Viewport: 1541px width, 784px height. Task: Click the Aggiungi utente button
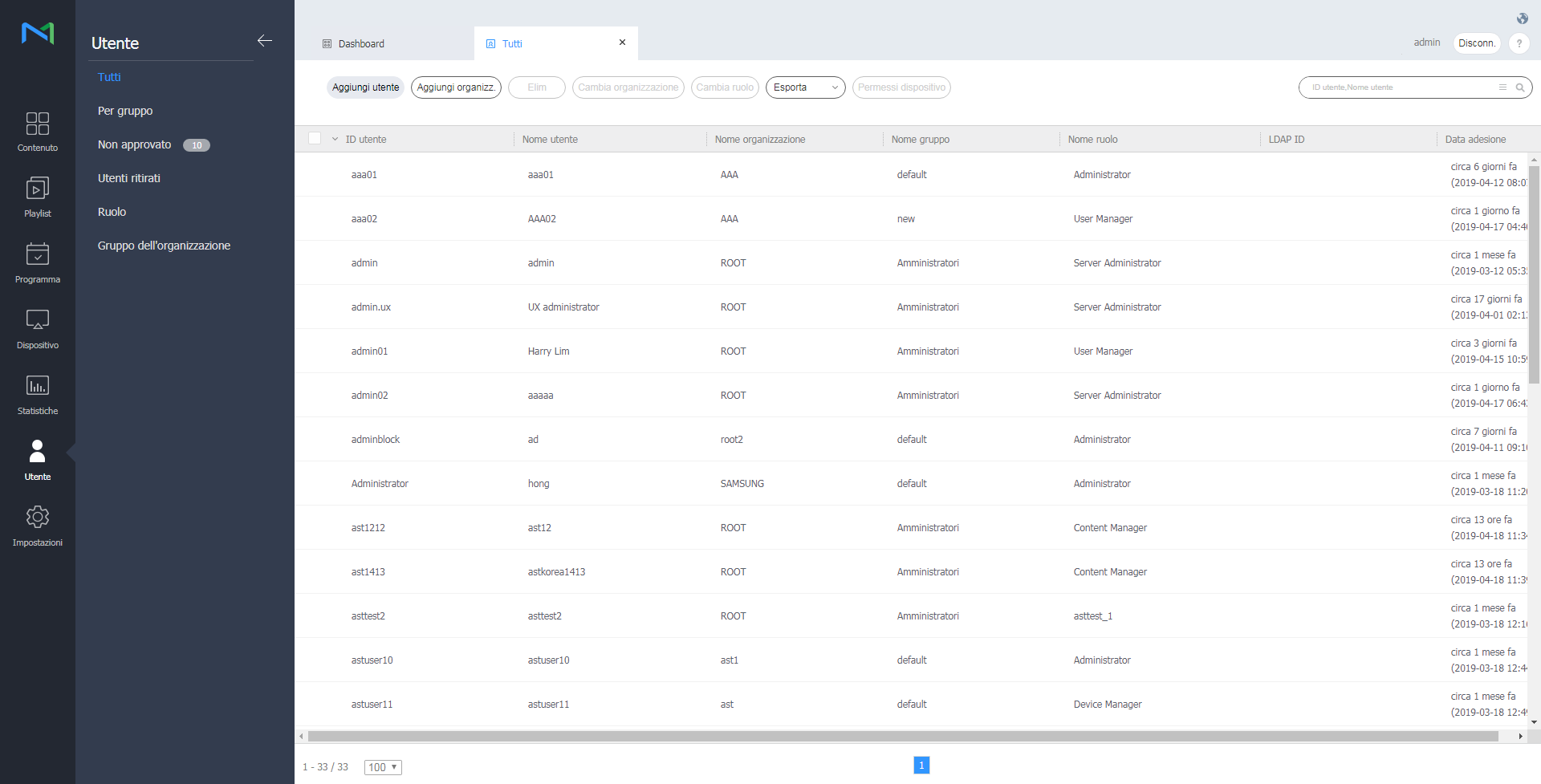[365, 87]
